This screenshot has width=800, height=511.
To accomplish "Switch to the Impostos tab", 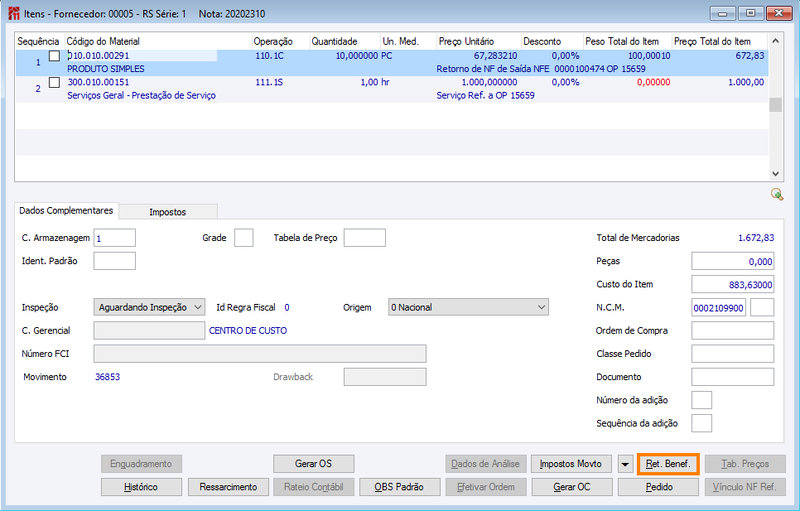I will coord(167,212).
